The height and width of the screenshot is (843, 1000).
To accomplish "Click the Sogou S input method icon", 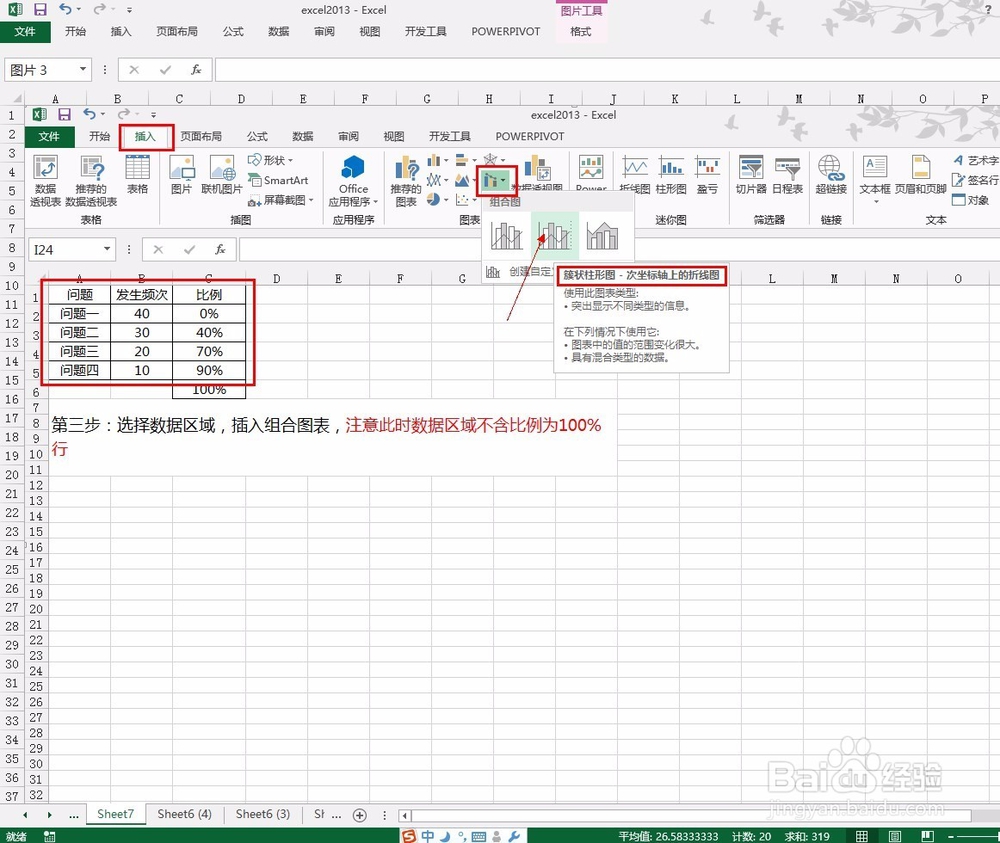I will 409,835.
